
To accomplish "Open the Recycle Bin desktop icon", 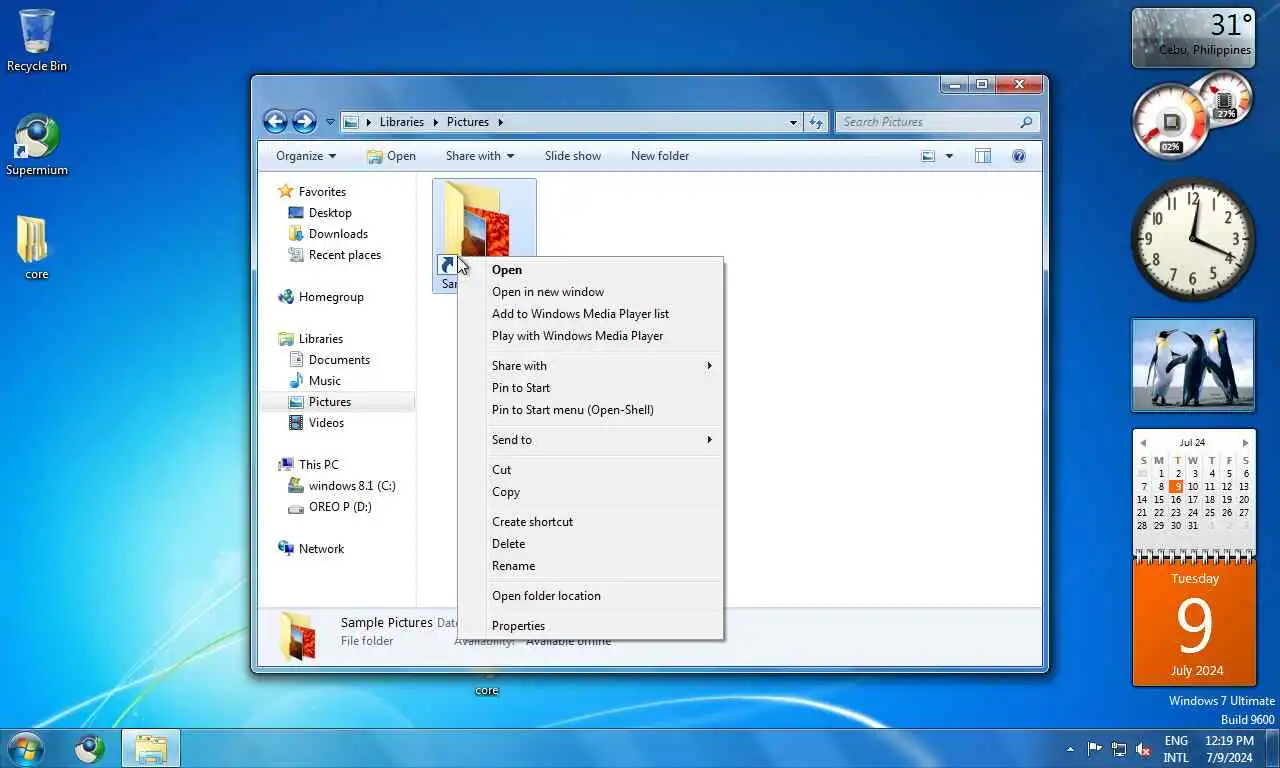I will coord(37,40).
